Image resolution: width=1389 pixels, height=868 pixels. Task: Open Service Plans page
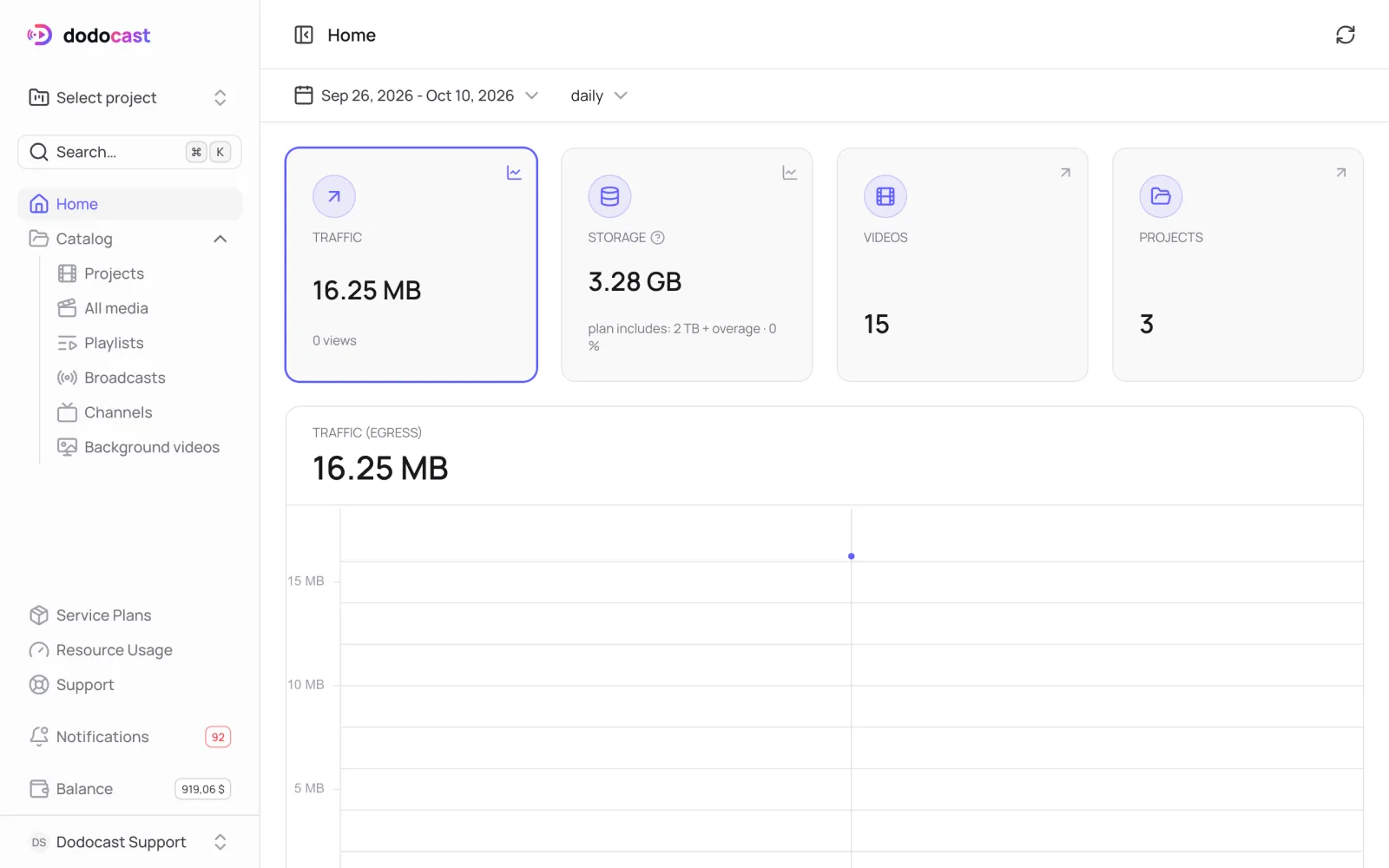coord(103,615)
